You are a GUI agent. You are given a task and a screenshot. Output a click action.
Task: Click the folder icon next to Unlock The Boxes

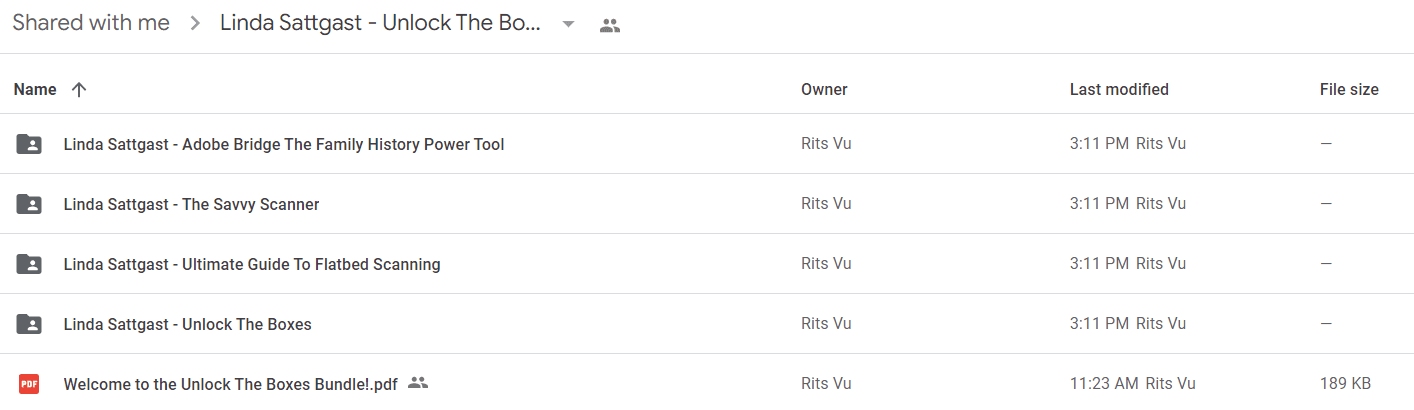[30, 324]
